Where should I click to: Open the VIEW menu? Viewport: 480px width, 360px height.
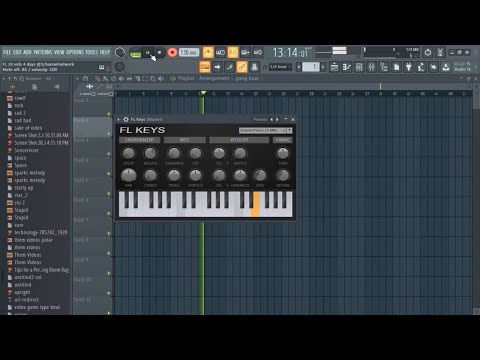59,52
